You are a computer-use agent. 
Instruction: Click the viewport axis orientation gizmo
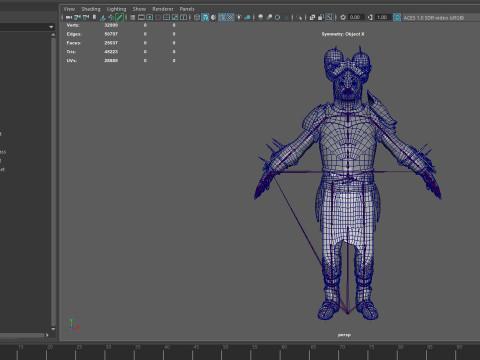click(74, 324)
